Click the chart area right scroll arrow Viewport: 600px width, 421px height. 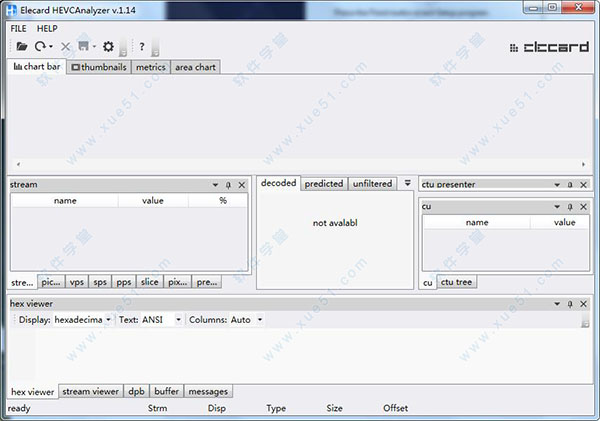(x=584, y=164)
